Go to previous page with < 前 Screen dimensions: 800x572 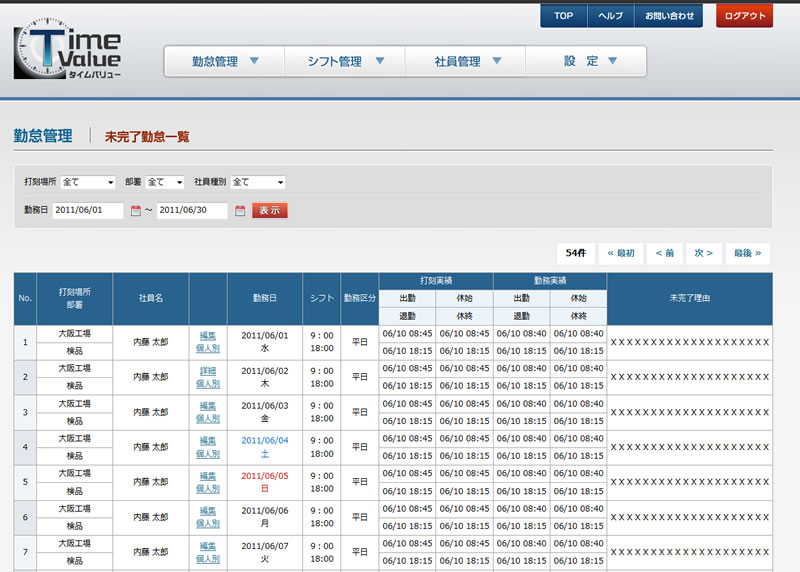[x=665, y=253]
